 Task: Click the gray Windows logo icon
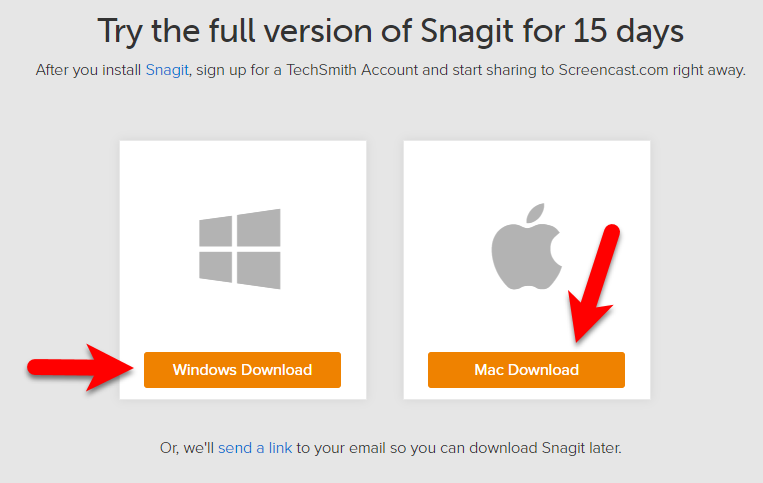[x=239, y=249]
